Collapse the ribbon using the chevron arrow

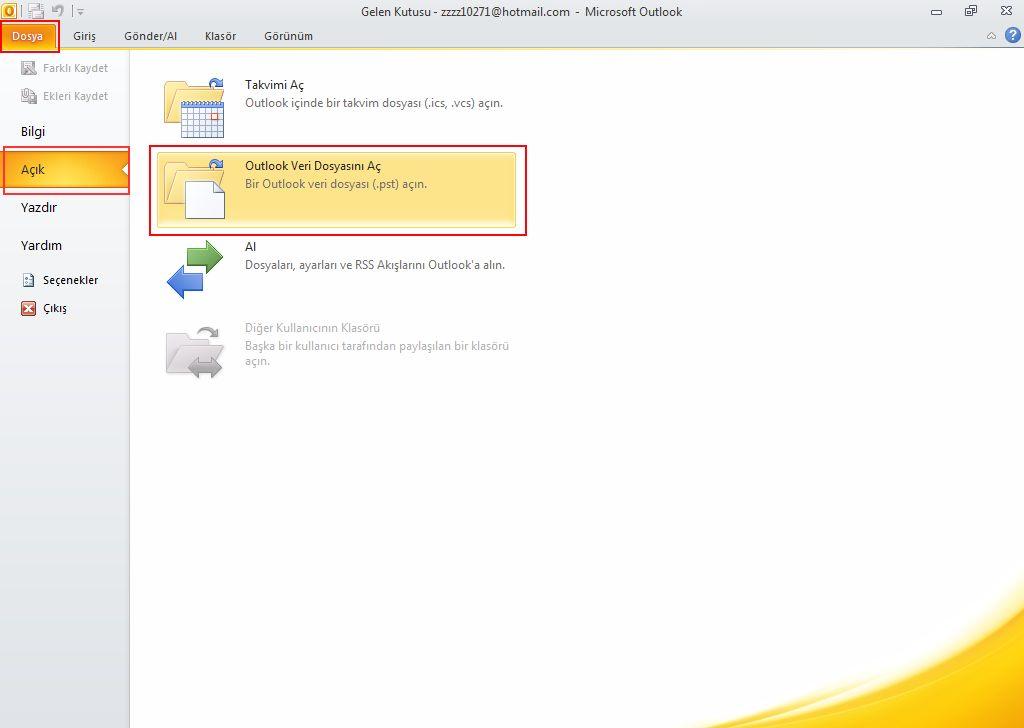pos(991,36)
